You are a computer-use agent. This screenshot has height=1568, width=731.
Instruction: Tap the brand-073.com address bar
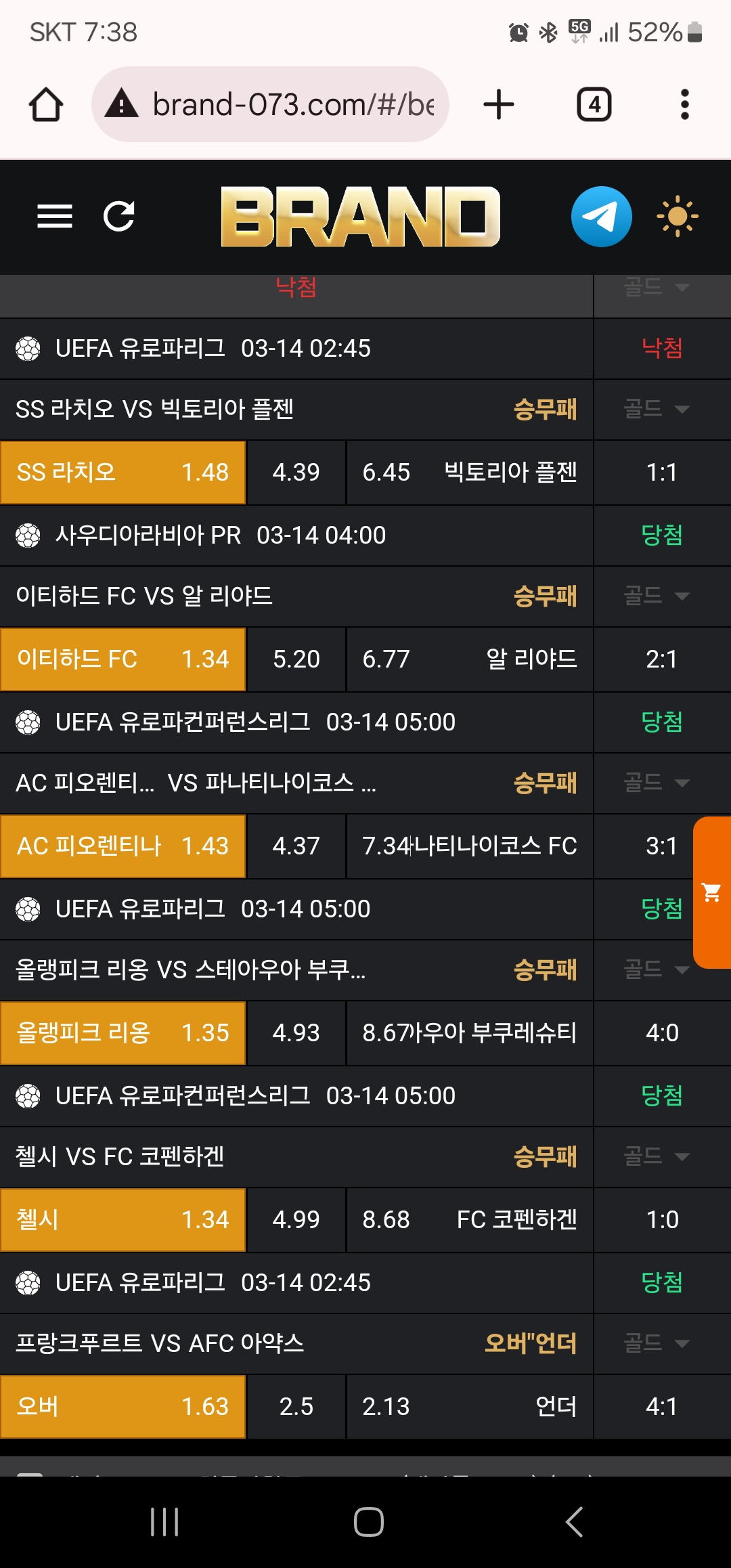[x=292, y=105]
